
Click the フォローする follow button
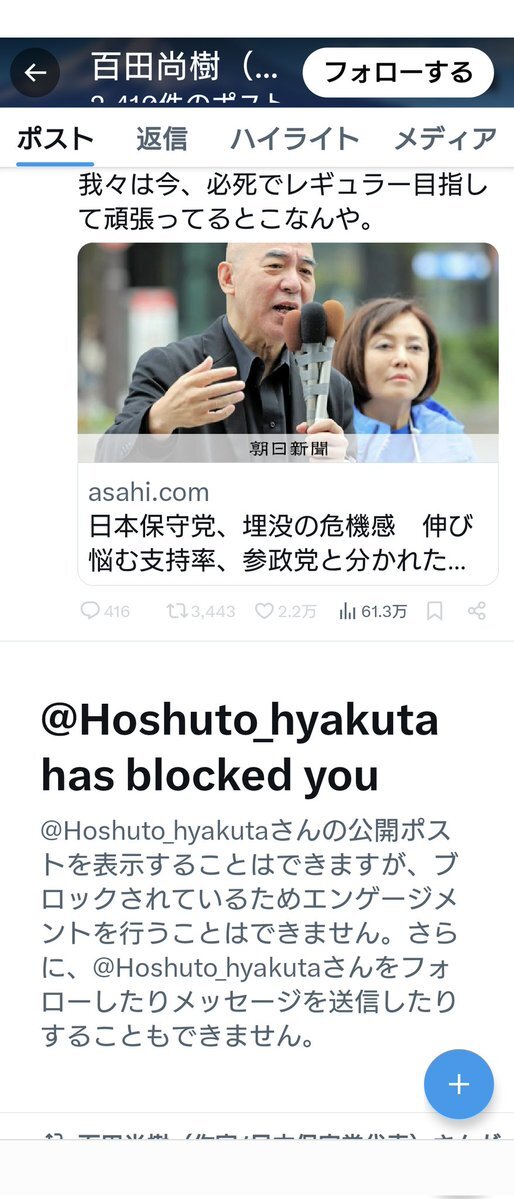point(399,73)
